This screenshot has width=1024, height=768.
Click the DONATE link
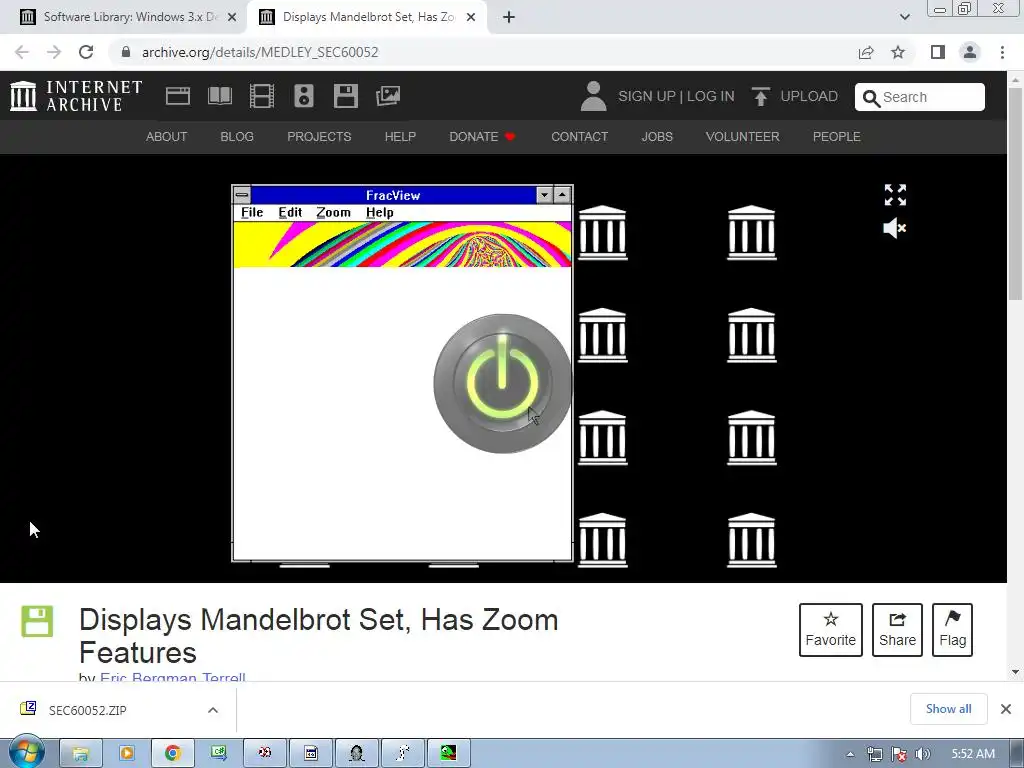point(482,136)
